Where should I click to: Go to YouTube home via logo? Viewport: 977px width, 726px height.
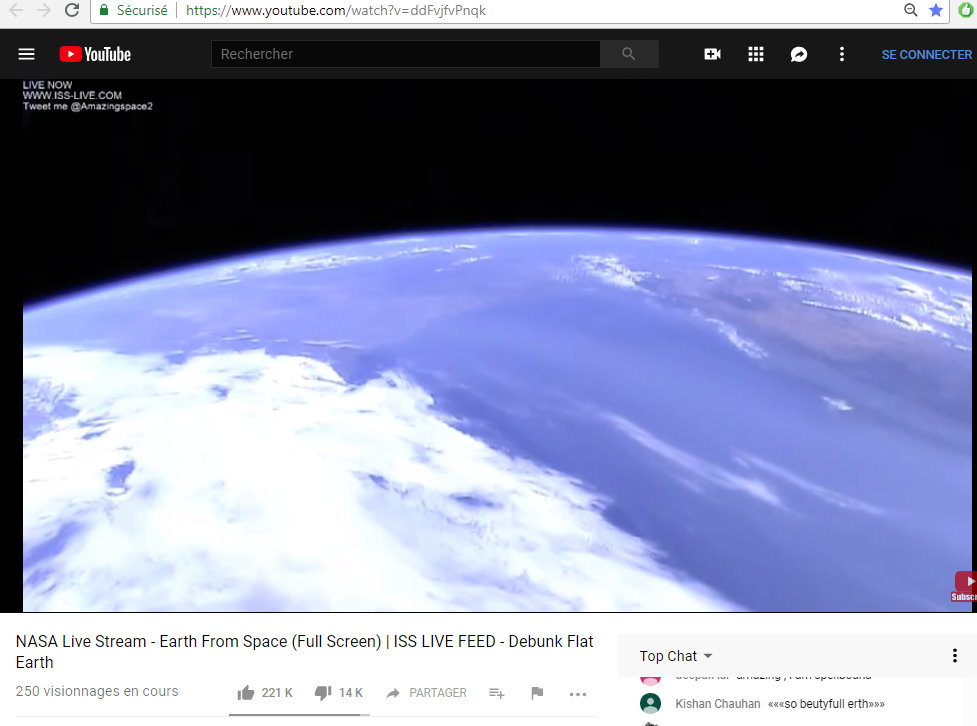[95, 54]
